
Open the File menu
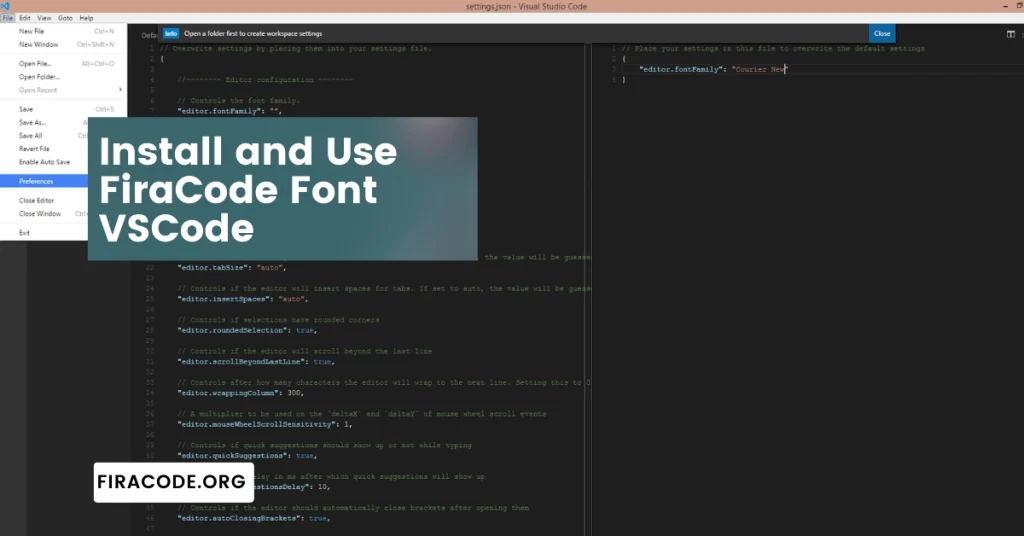point(7,18)
